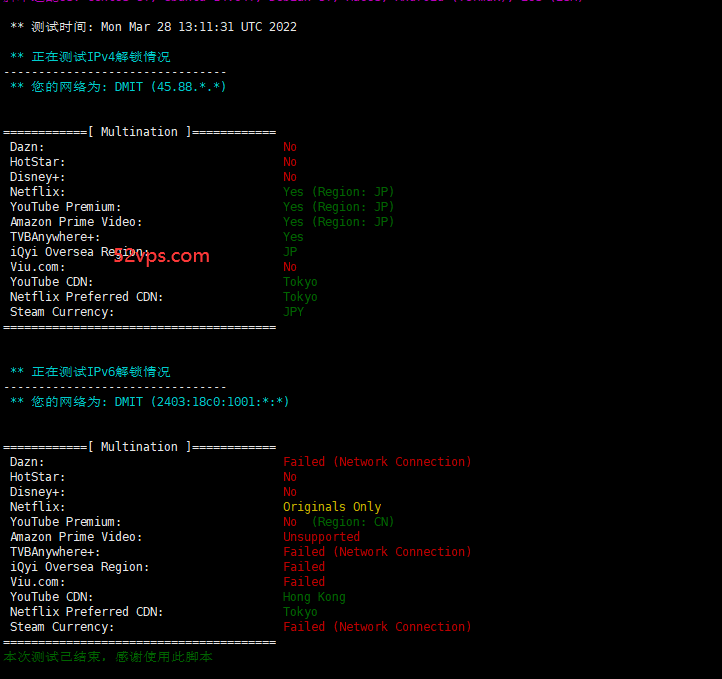
Task: Click IPv6 Disney+ result No
Action: coord(290,492)
